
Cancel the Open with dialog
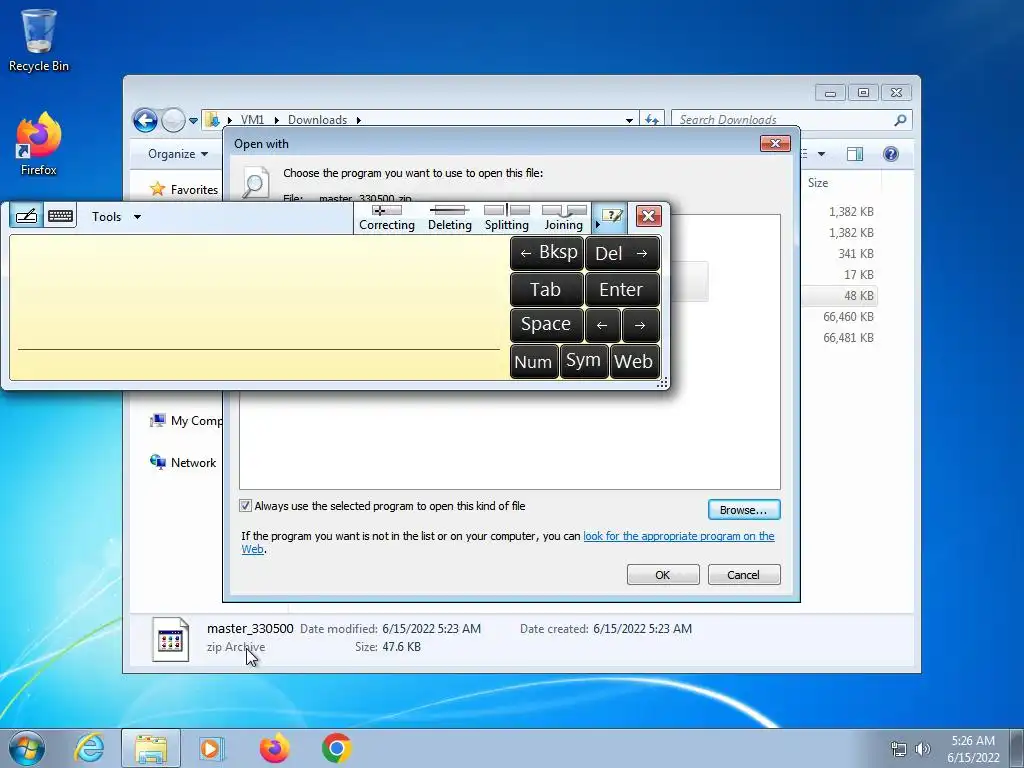click(744, 575)
